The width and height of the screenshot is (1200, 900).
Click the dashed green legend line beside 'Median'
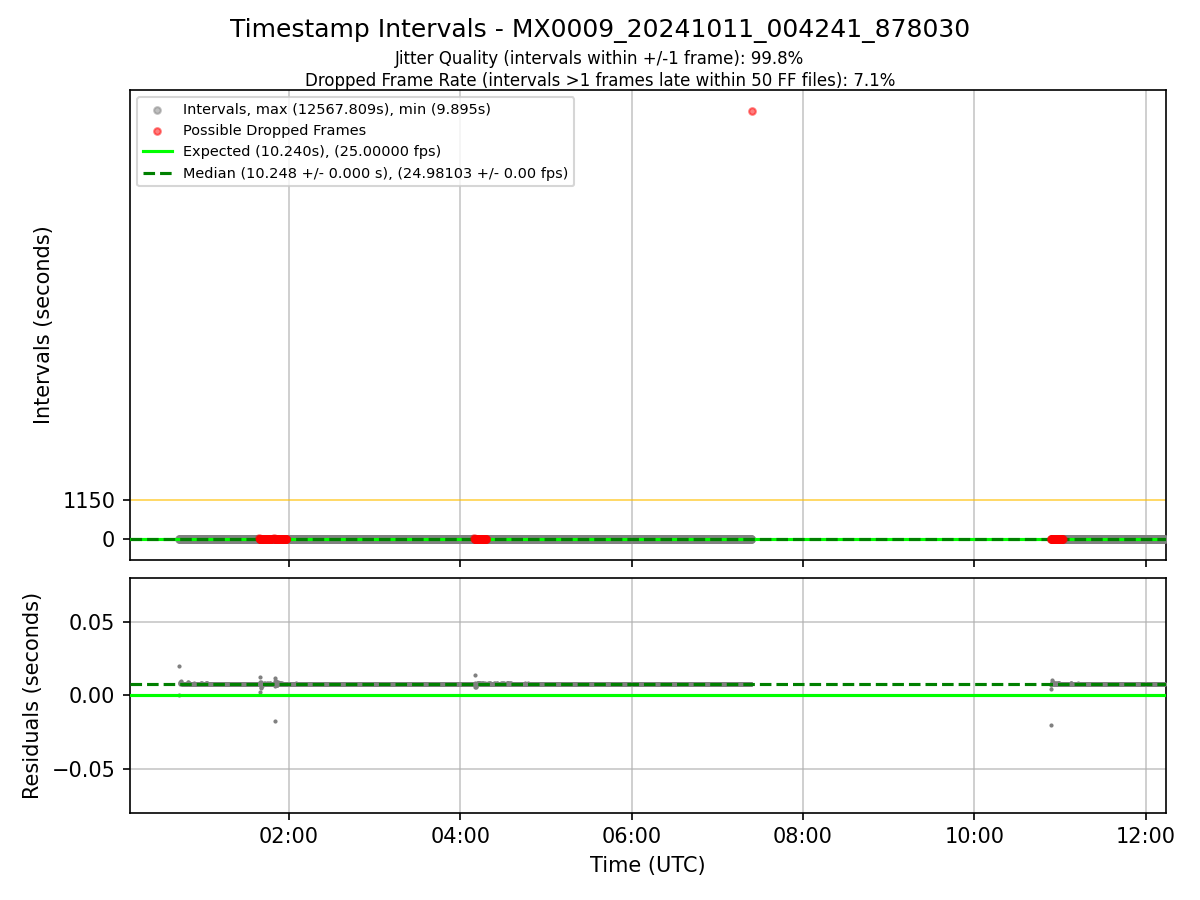point(157,173)
